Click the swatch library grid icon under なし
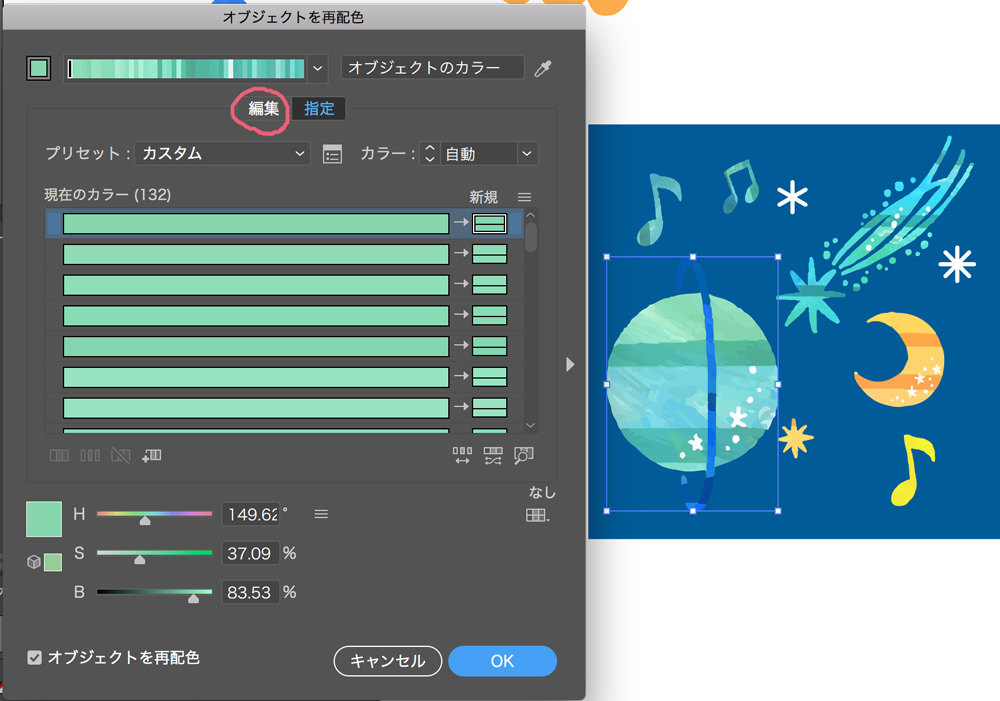 click(x=536, y=515)
